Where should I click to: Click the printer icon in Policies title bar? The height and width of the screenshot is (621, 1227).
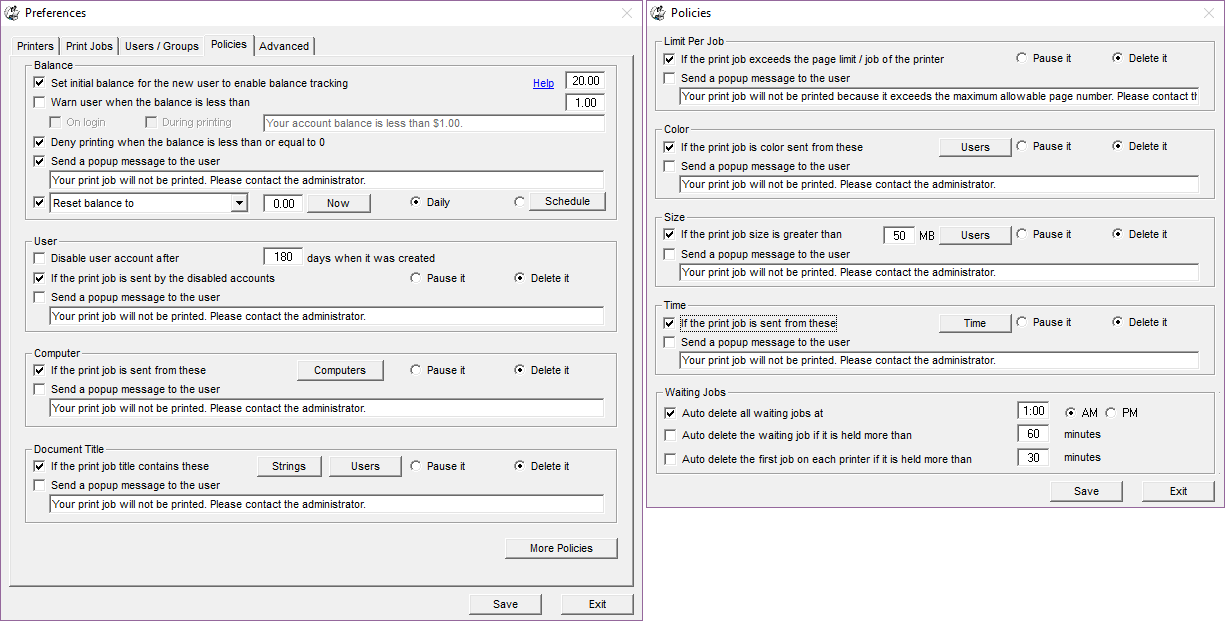[659, 12]
